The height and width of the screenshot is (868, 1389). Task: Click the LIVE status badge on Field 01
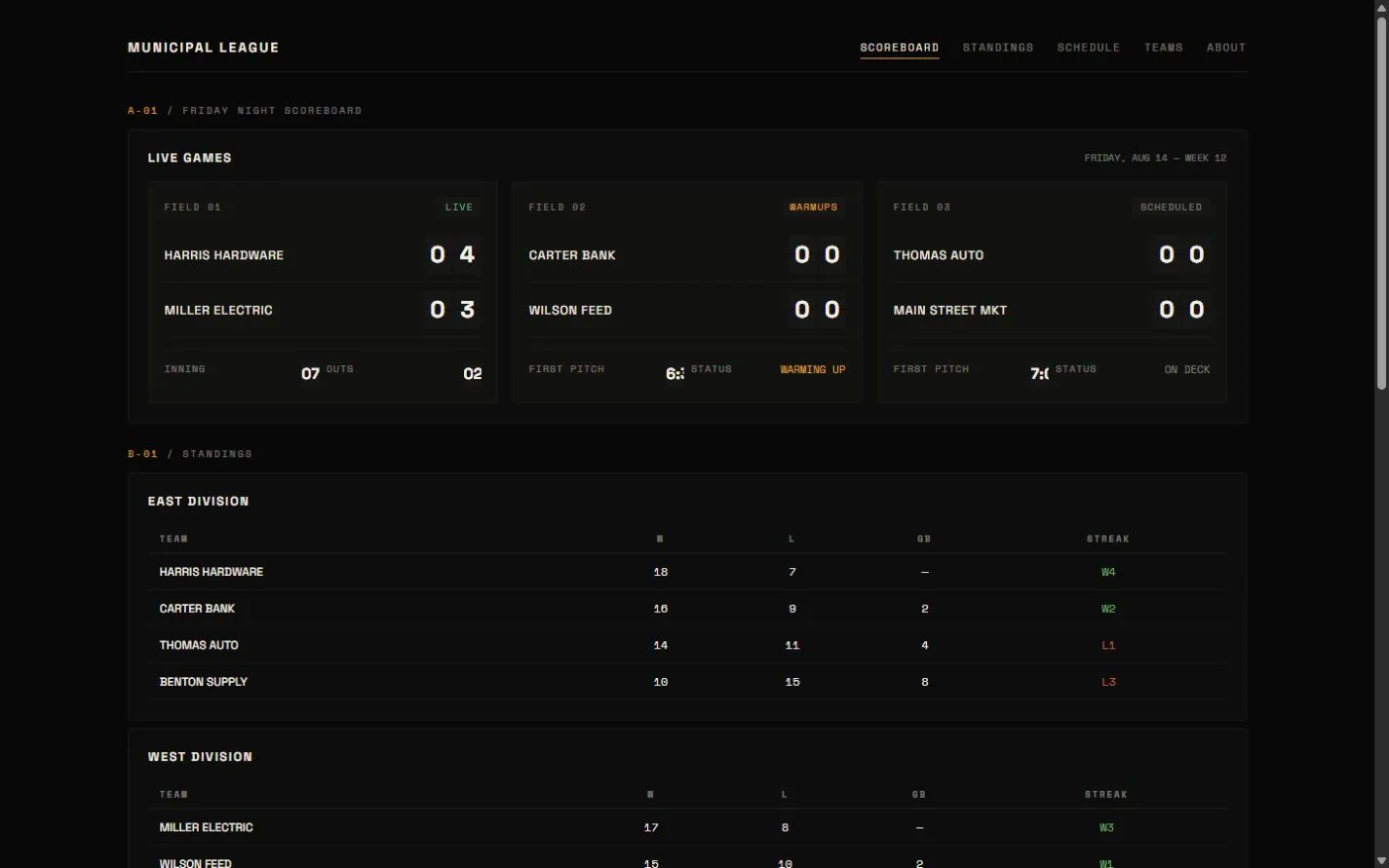458,208
